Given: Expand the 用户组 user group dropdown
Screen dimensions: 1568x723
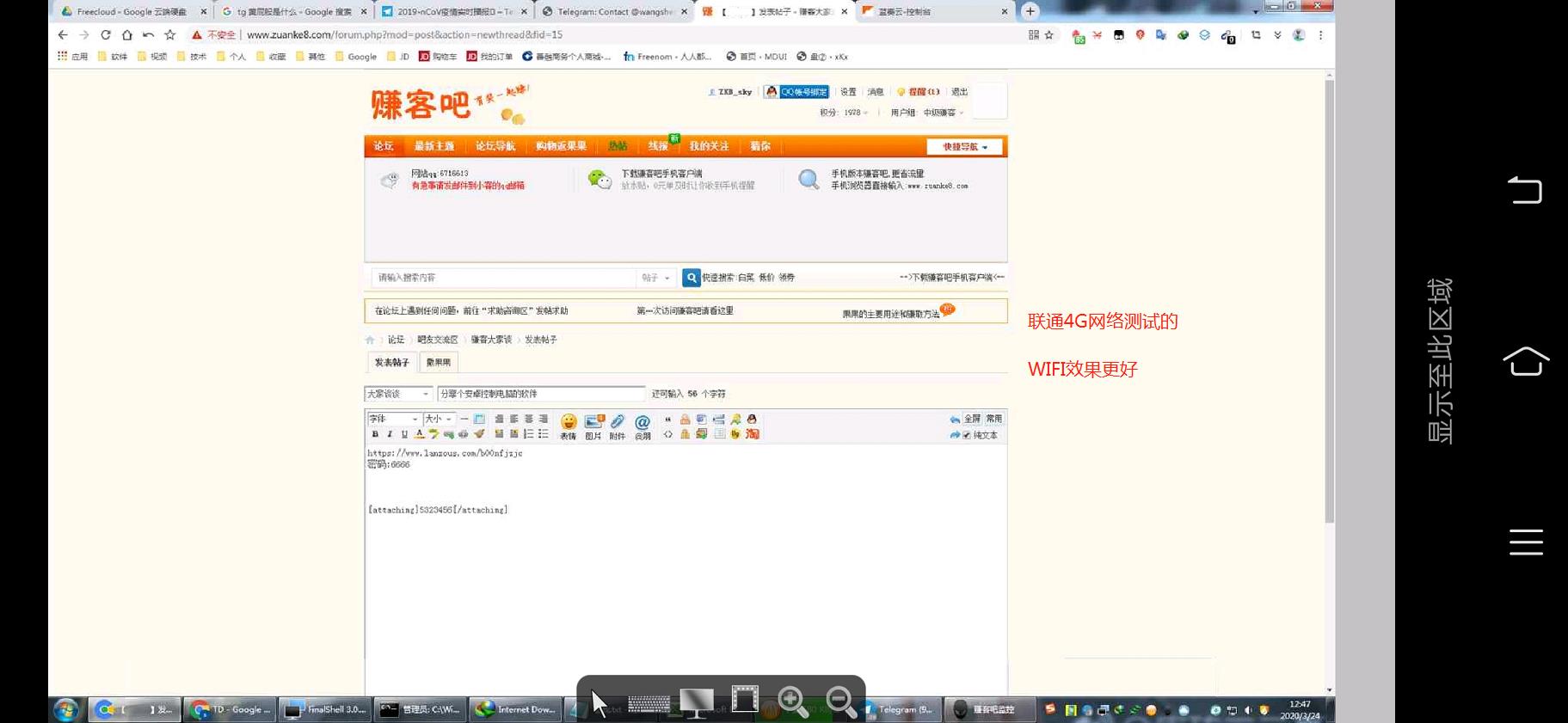Looking at the screenshot, I should click(927, 113).
